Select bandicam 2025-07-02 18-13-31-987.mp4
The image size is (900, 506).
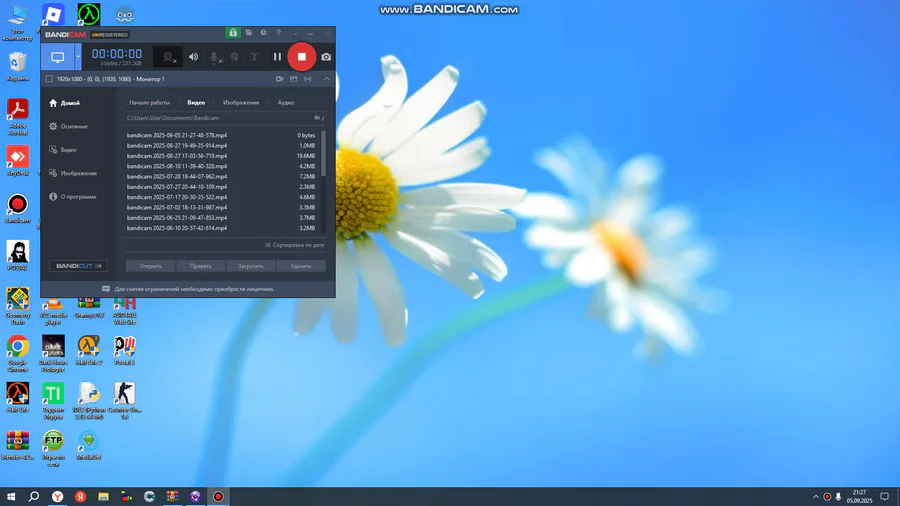pos(222,208)
